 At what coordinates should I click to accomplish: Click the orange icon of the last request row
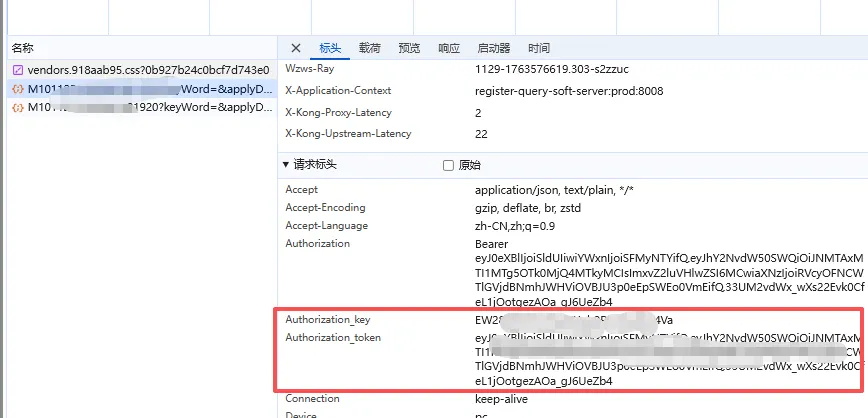pos(18,107)
